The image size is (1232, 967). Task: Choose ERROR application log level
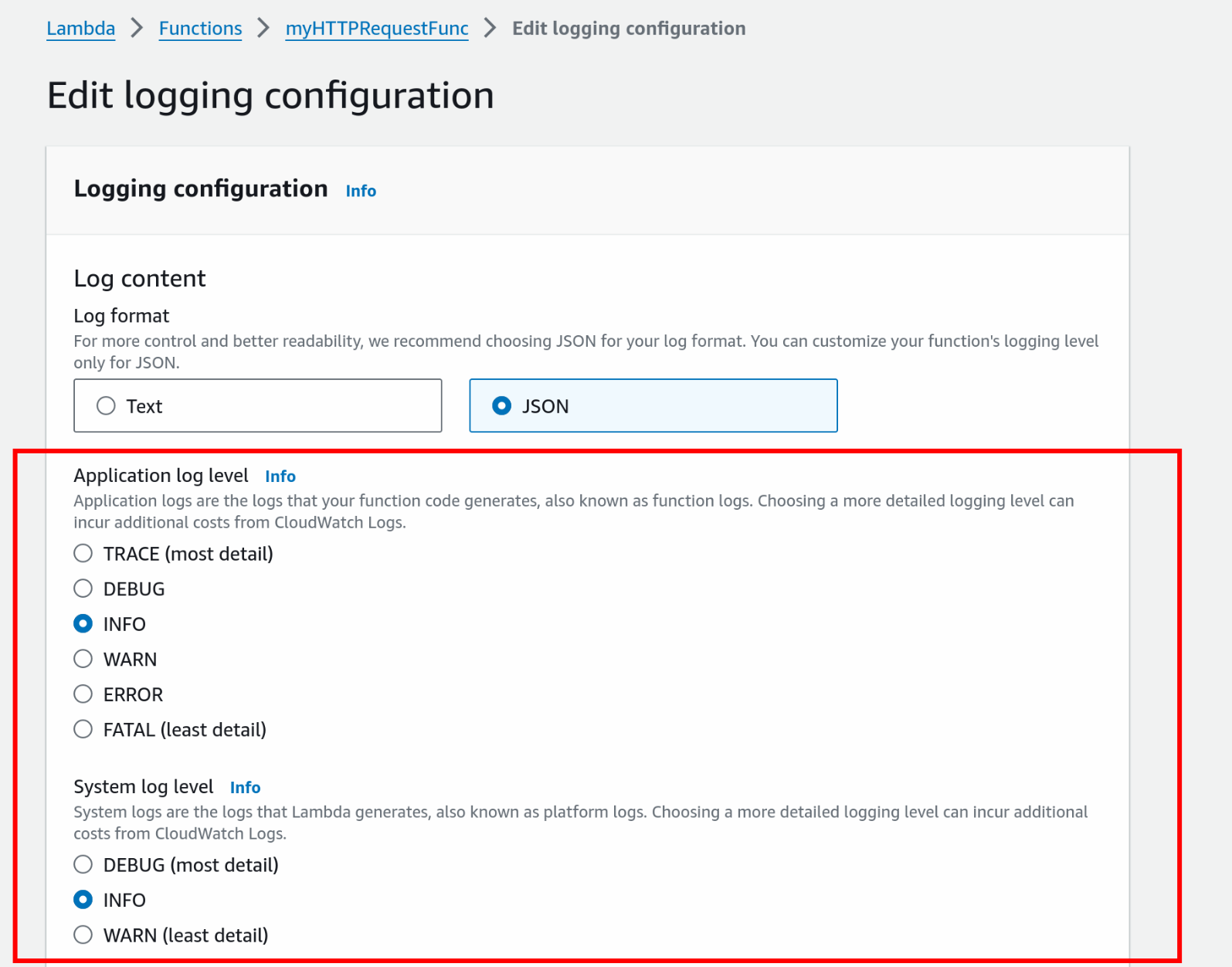click(83, 694)
